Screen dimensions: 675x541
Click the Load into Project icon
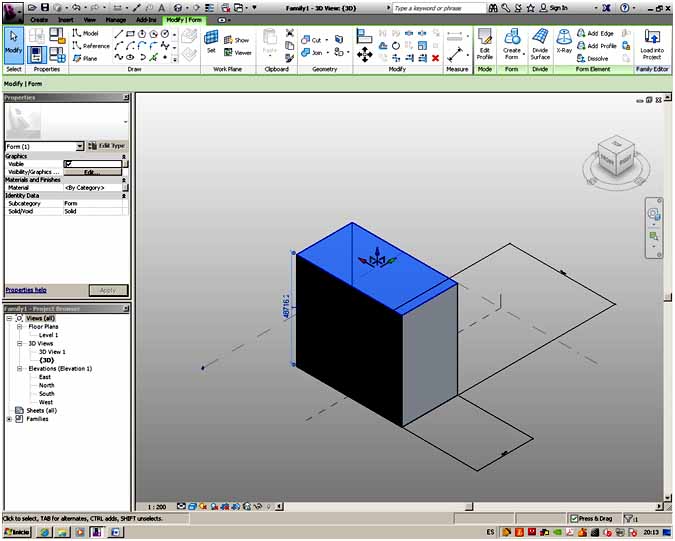652,44
